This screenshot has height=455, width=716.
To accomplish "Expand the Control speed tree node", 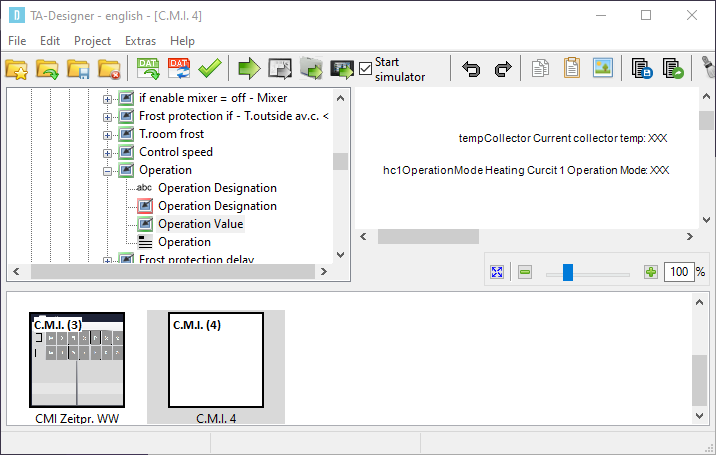I will coord(108,152).
